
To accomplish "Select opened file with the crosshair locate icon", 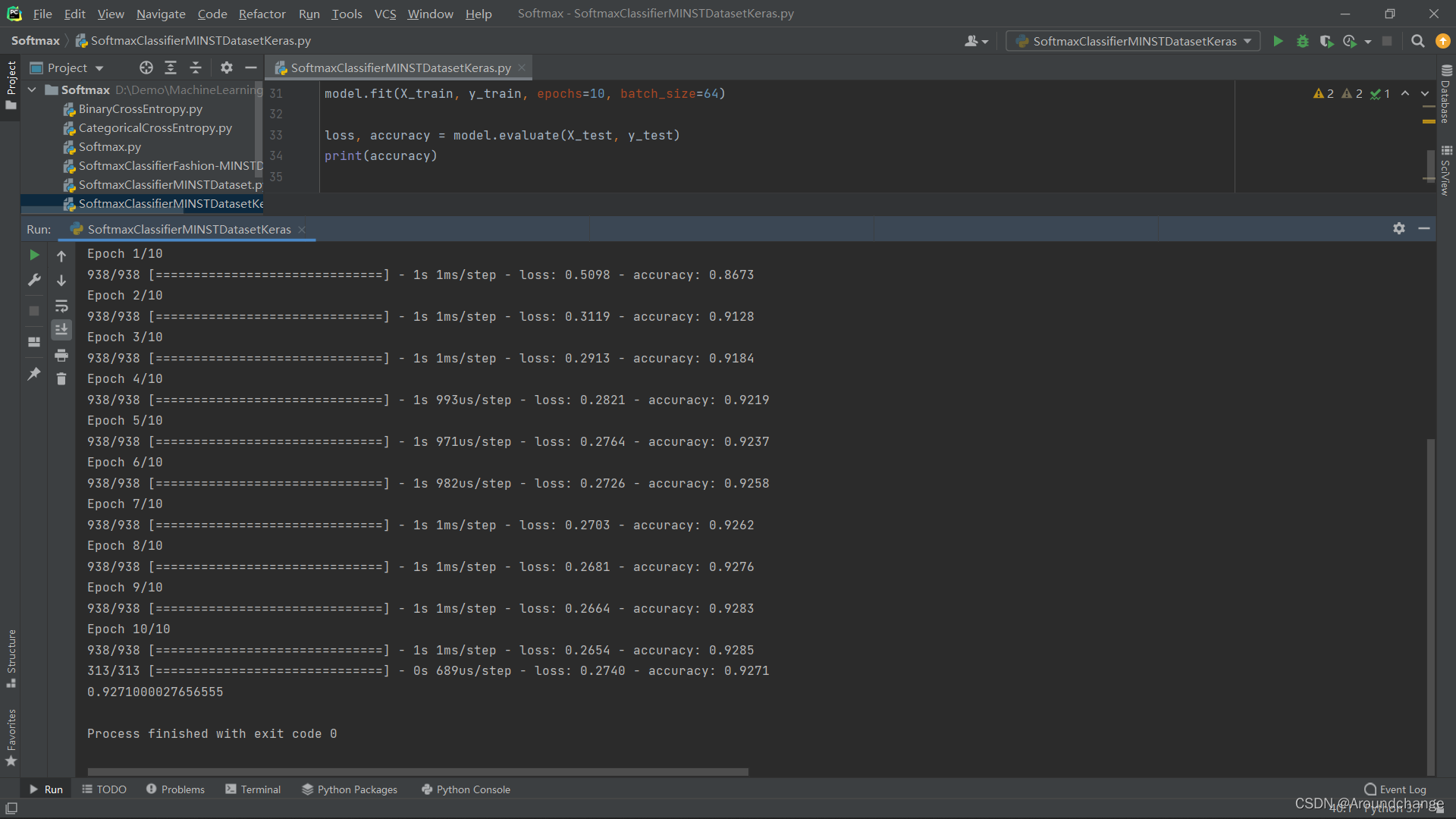I will point(146,67).
